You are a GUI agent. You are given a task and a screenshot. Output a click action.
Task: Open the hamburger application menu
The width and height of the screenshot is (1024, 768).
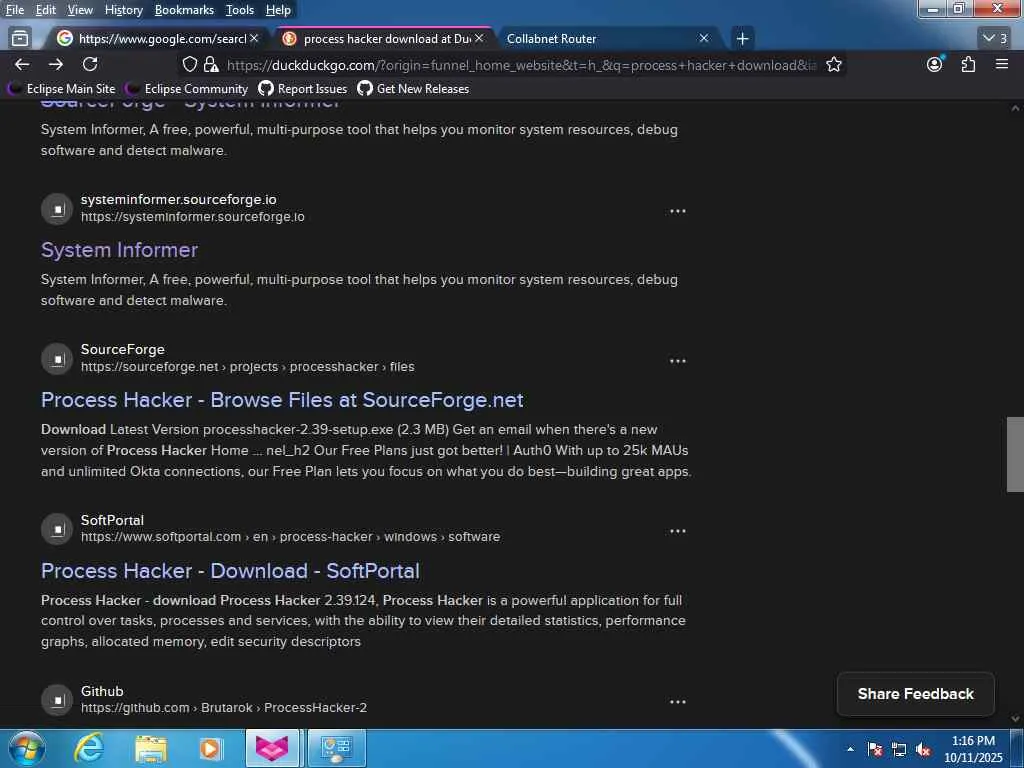1002,64
